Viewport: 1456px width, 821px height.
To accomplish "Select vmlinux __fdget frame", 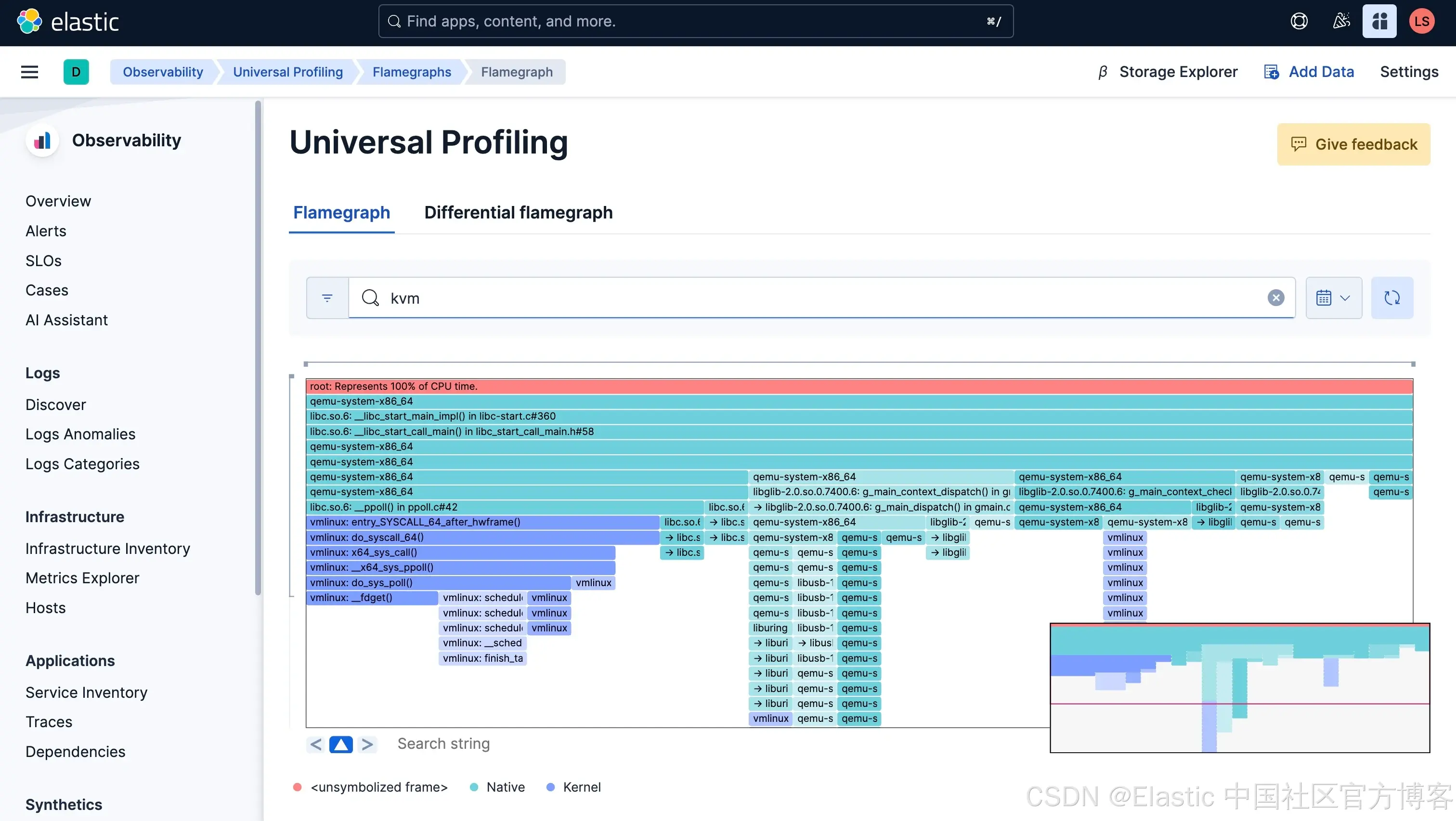I will coord(372,598).
